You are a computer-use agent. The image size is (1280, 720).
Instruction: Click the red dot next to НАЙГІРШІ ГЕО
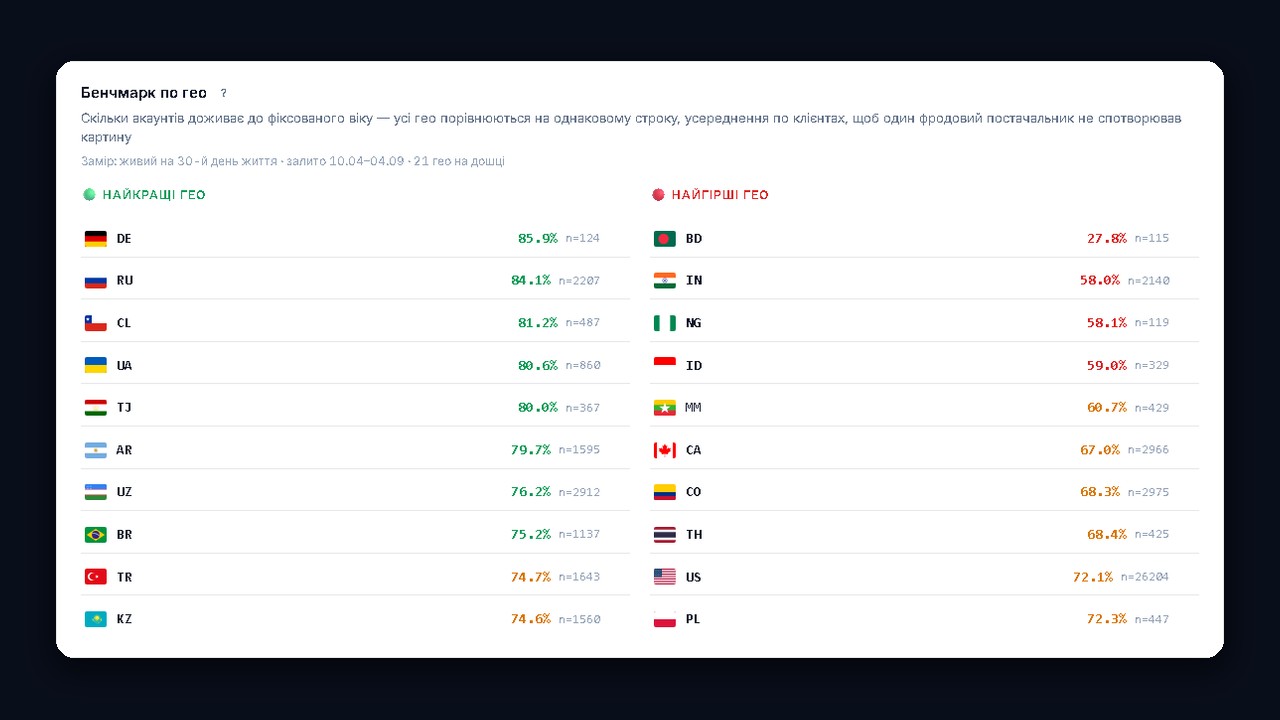tap(658, 195)
